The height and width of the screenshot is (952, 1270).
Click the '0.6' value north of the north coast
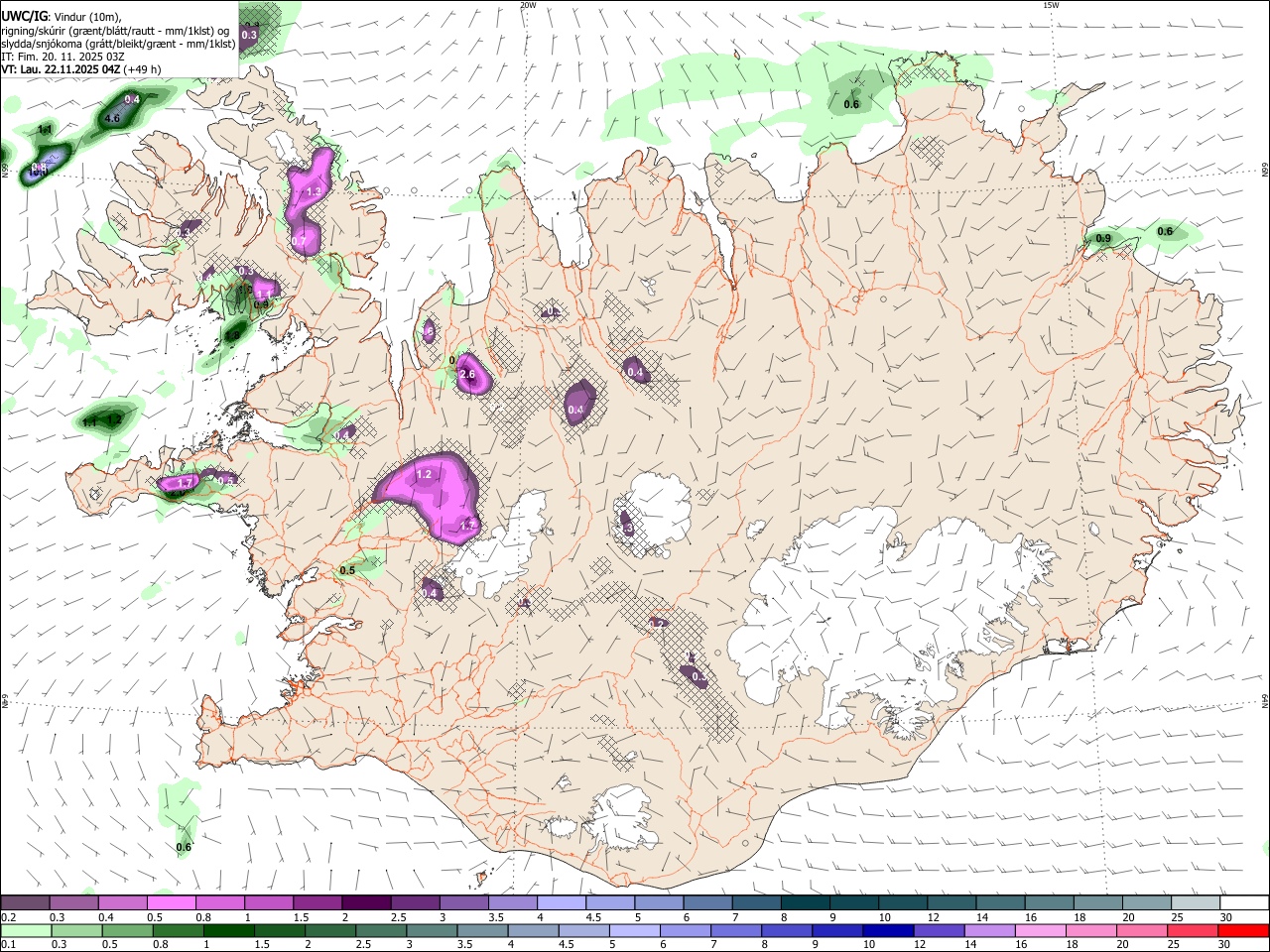[851, 104]
